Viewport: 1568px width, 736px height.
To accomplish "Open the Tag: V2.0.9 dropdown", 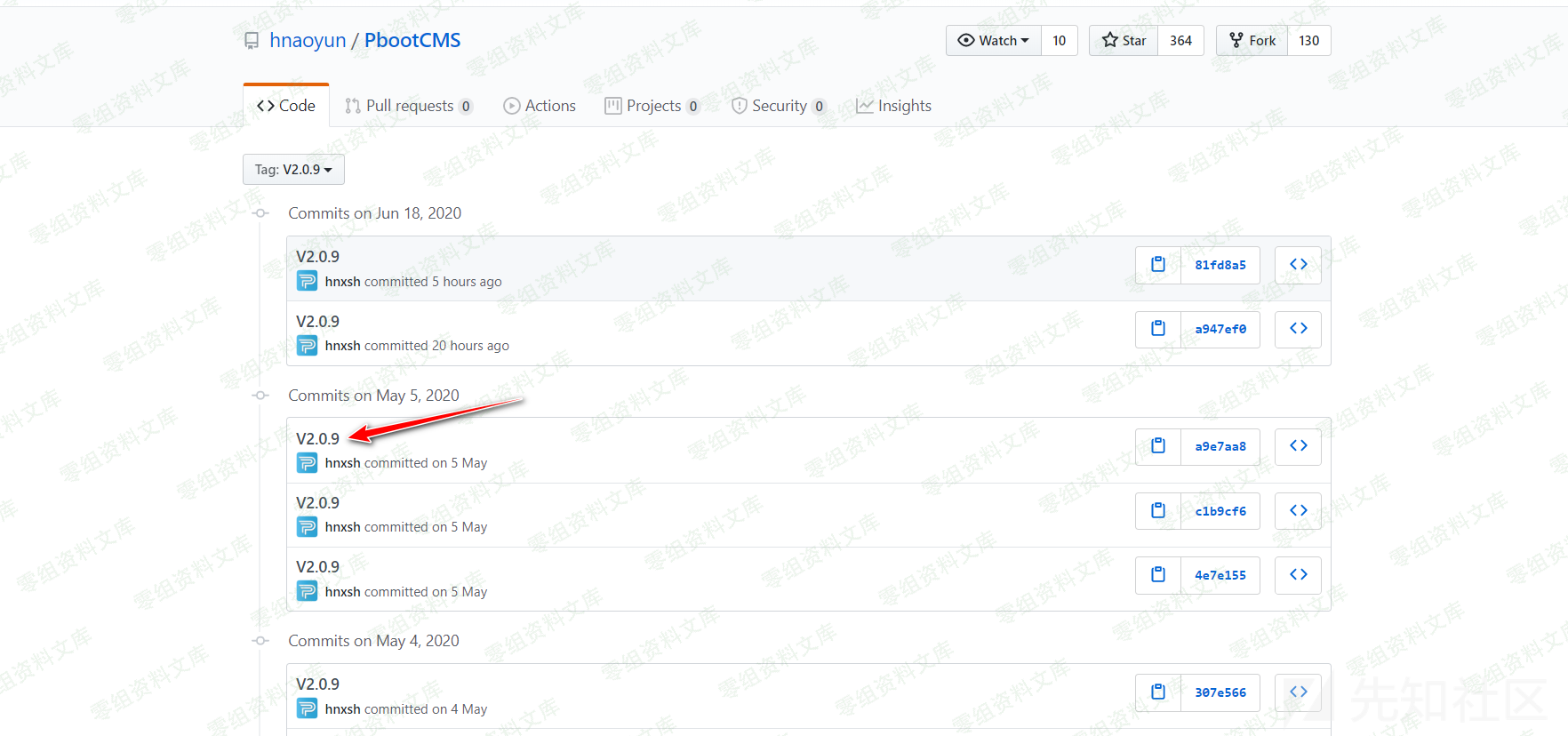I will pyautogui.click(x=293, y=170).
